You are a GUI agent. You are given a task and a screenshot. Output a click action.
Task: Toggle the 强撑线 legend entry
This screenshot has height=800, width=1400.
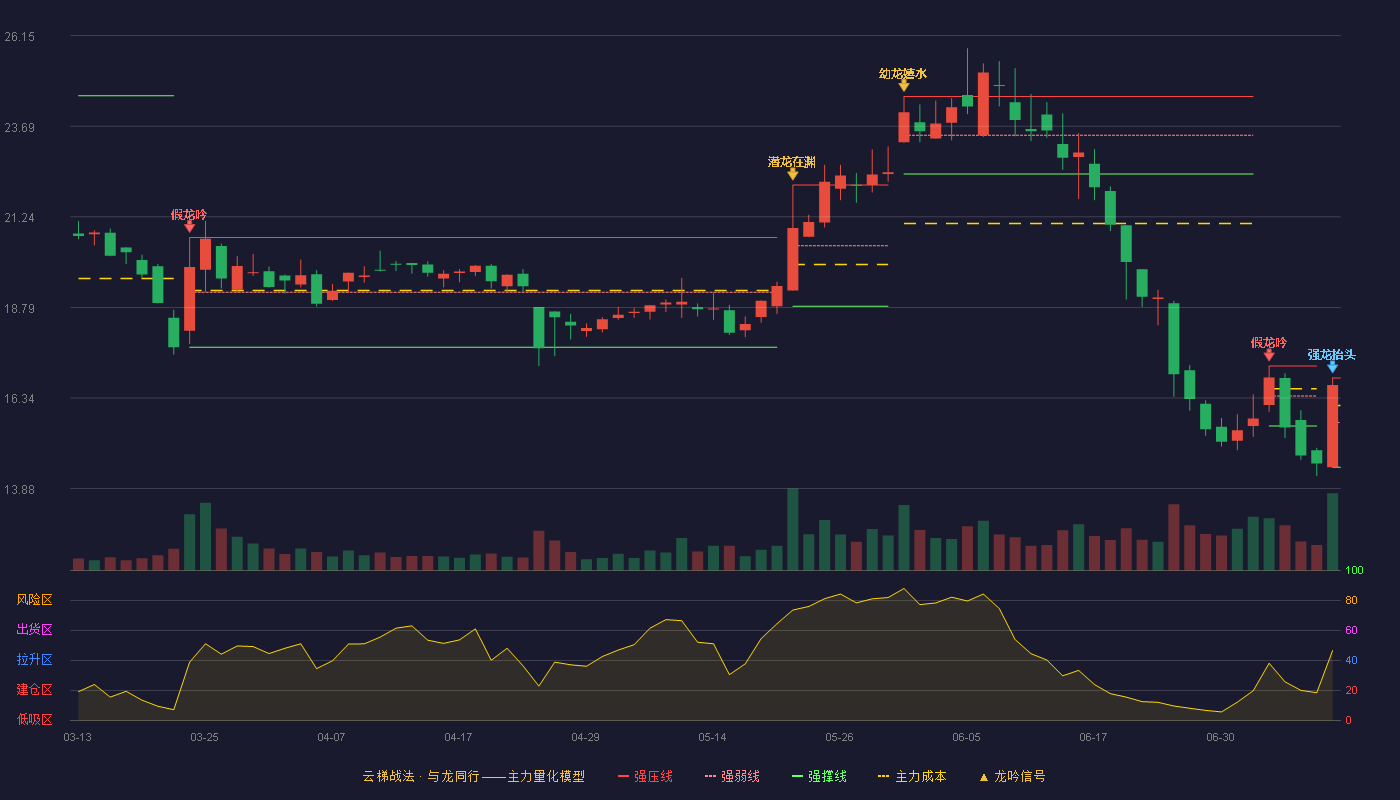click(x=819, y=776)
